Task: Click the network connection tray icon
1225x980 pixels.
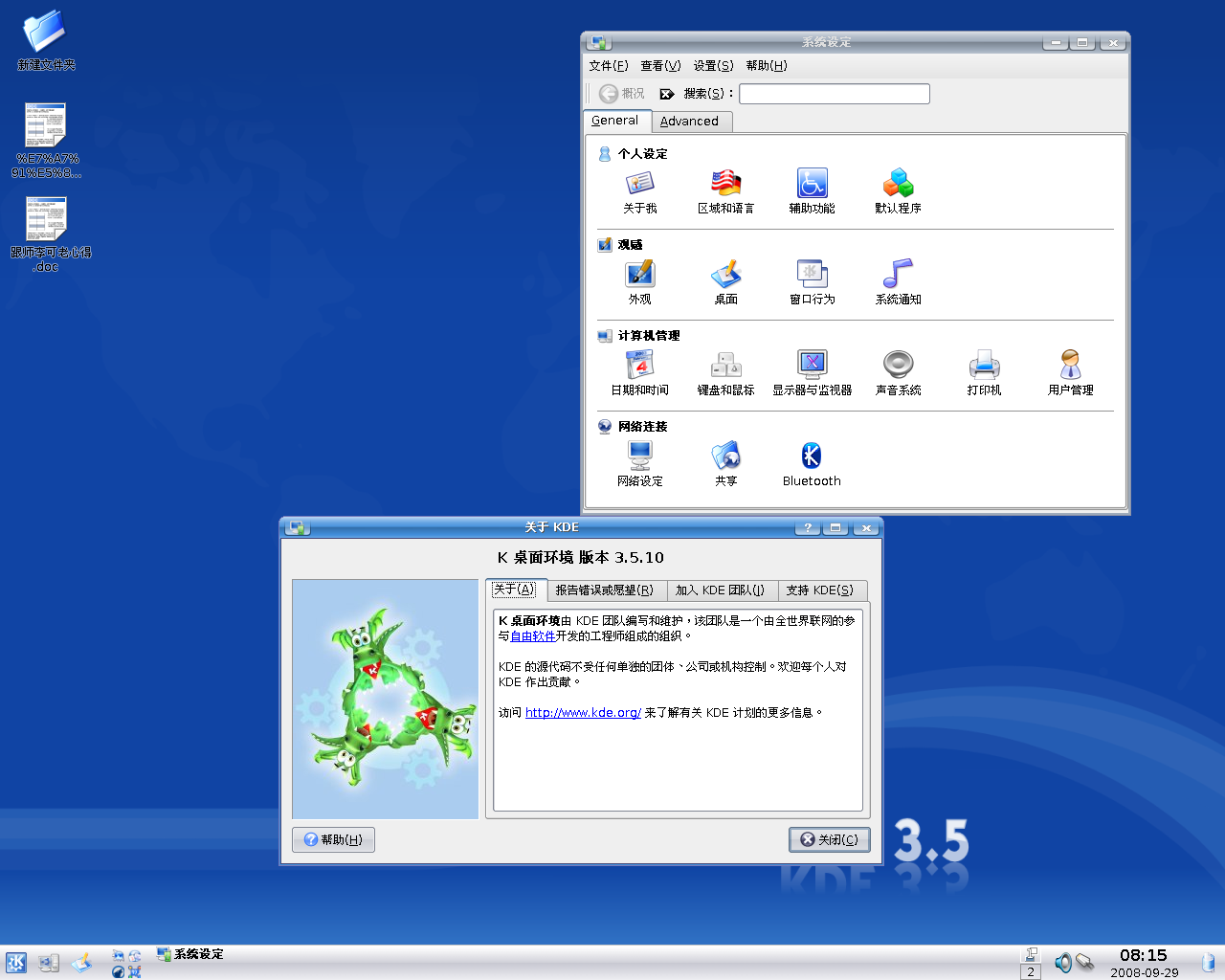Action: pyautogui.click(x=1084, y=962)
